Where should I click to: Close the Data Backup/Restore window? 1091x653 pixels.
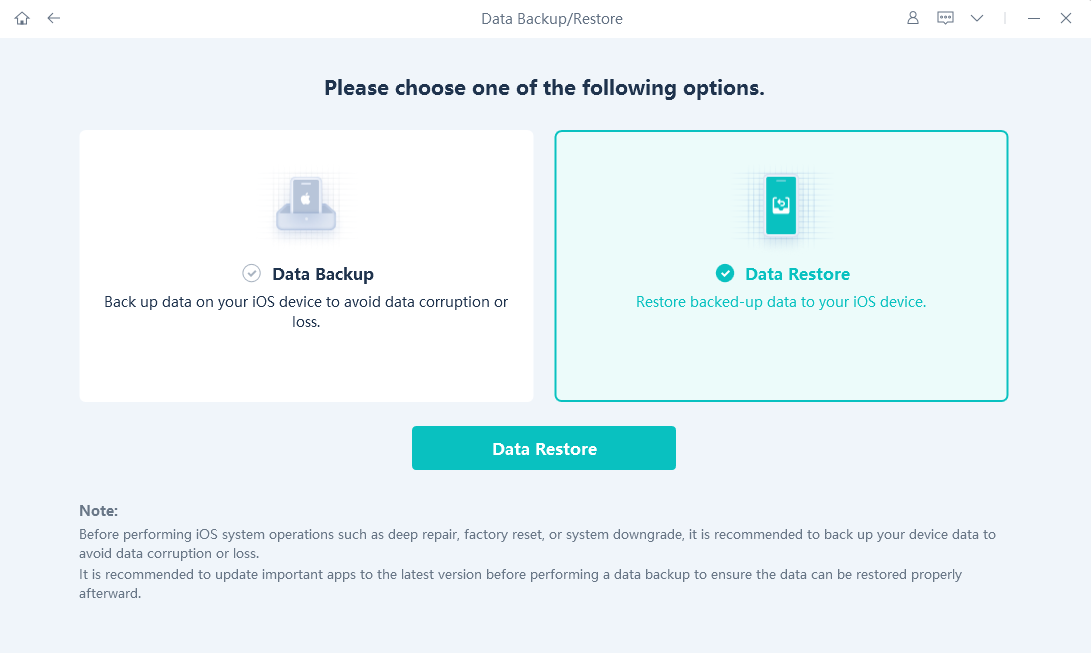[x=1066, y=19]
